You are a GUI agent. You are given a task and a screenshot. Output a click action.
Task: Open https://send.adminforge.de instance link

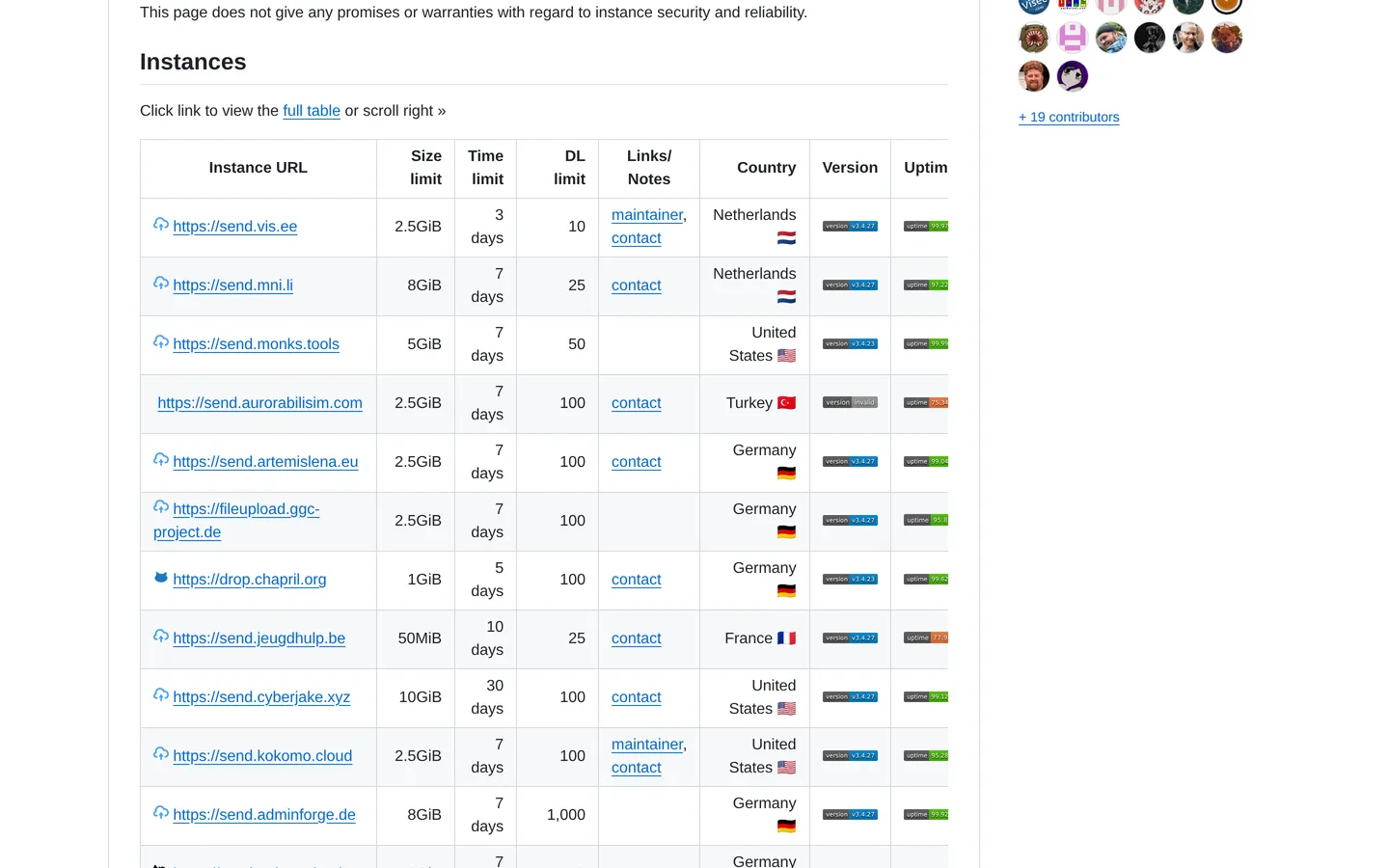coord(264,815)
